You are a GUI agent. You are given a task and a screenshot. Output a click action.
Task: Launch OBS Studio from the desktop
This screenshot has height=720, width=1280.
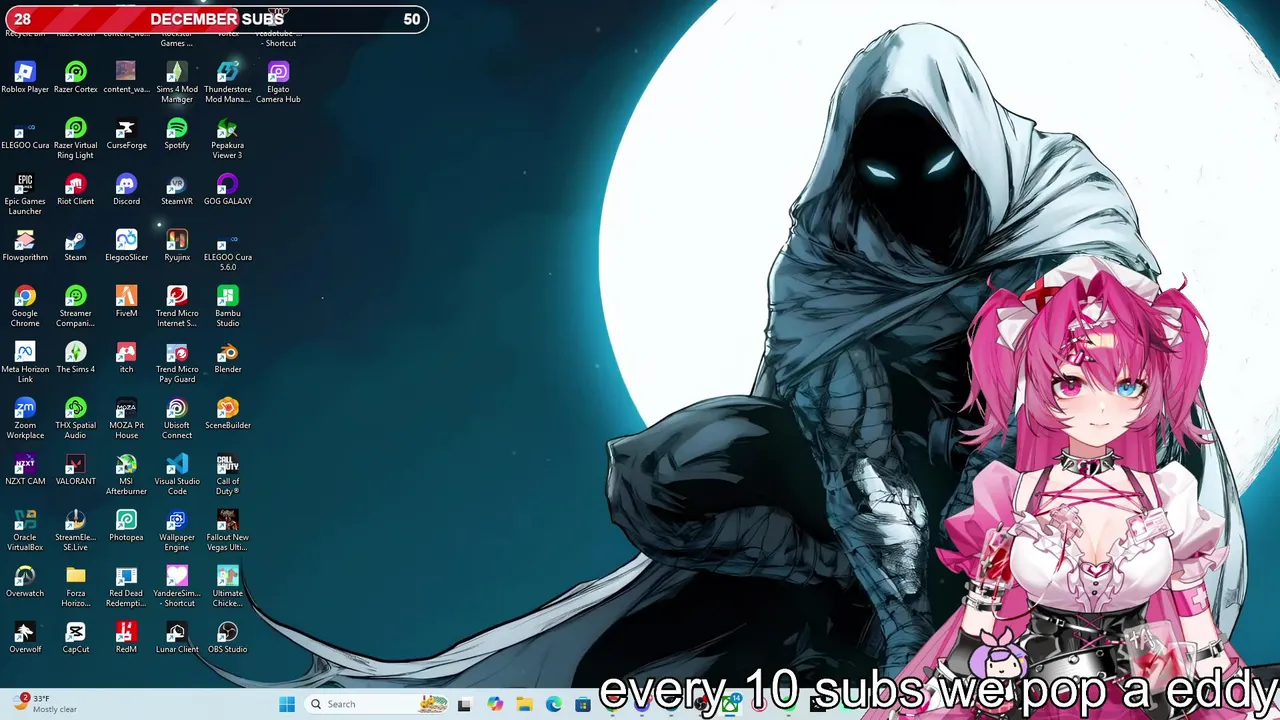pyautogui.click(x=228, y=637)
